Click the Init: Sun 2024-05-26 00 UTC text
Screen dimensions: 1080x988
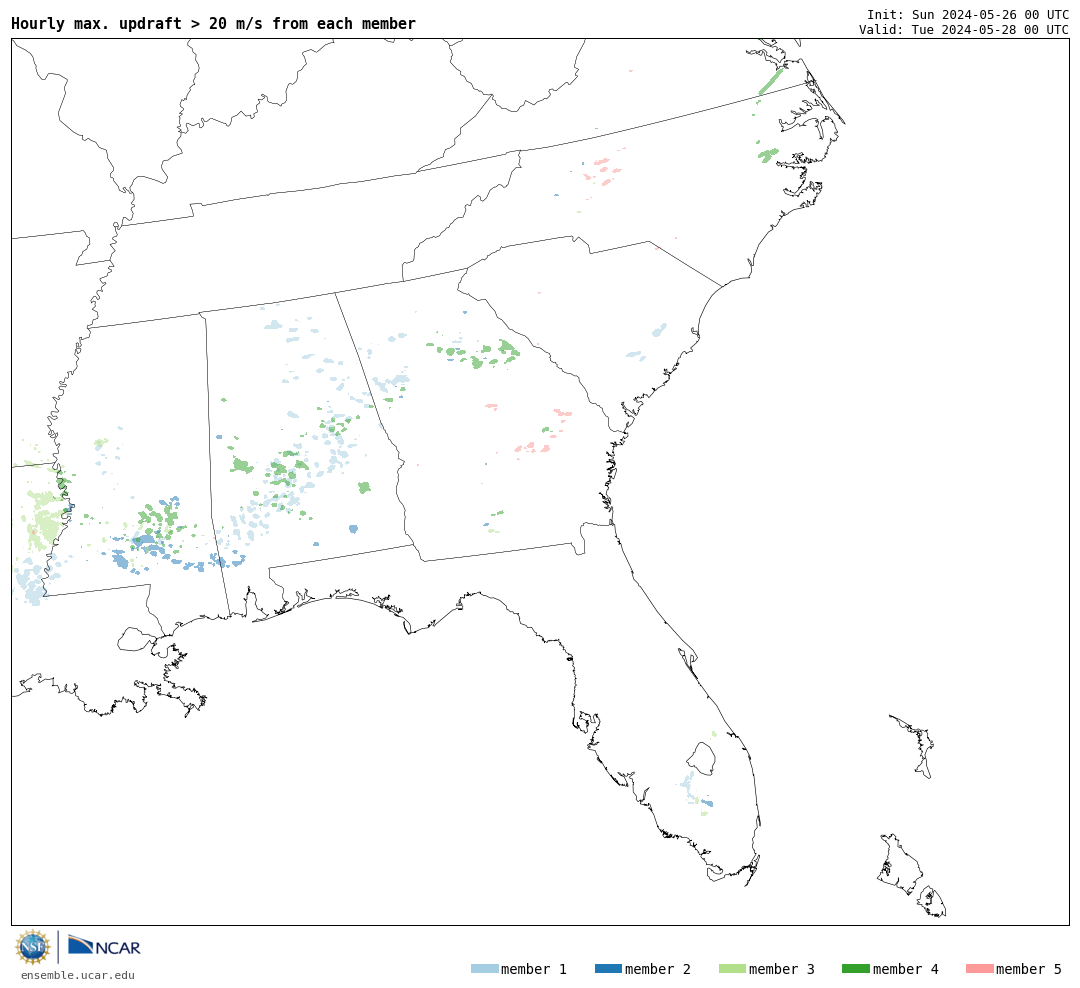point(968,14)
